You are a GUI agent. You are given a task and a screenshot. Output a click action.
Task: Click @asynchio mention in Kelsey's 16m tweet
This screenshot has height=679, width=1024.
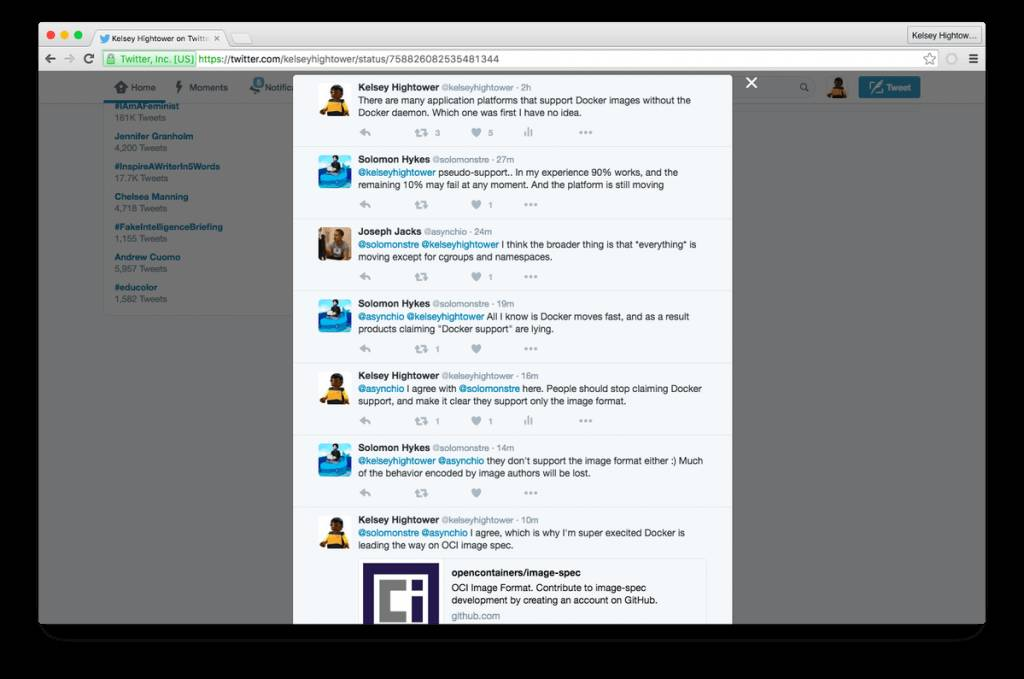[381, 388]
